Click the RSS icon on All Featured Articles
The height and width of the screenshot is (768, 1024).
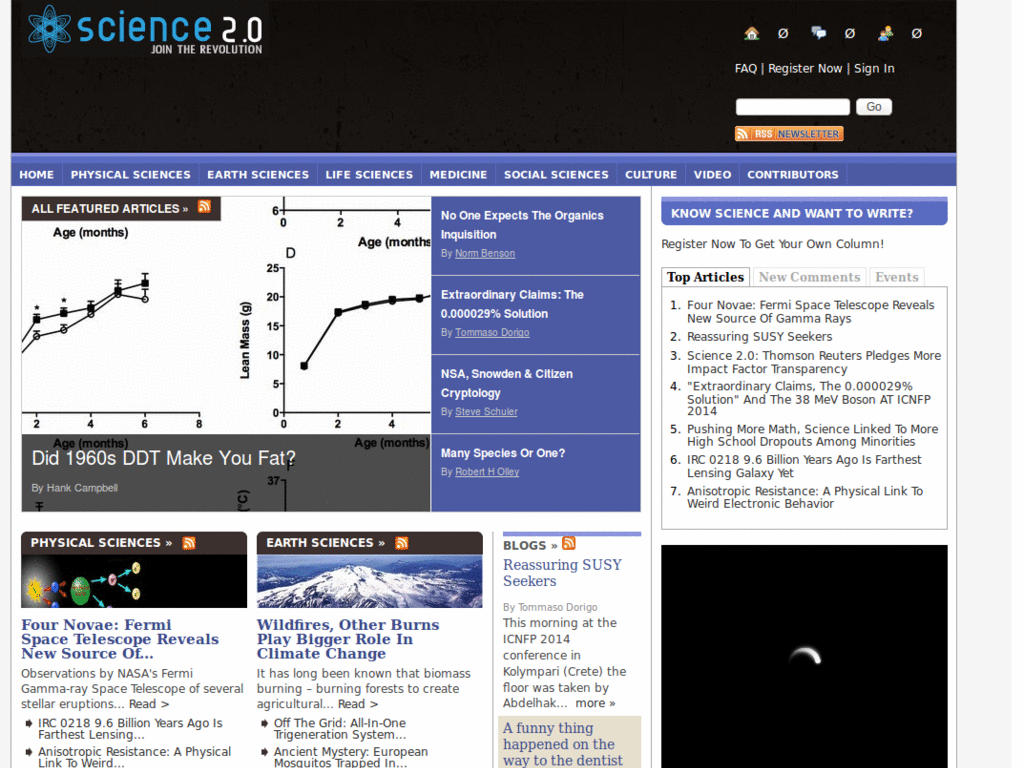coord(204,207)
